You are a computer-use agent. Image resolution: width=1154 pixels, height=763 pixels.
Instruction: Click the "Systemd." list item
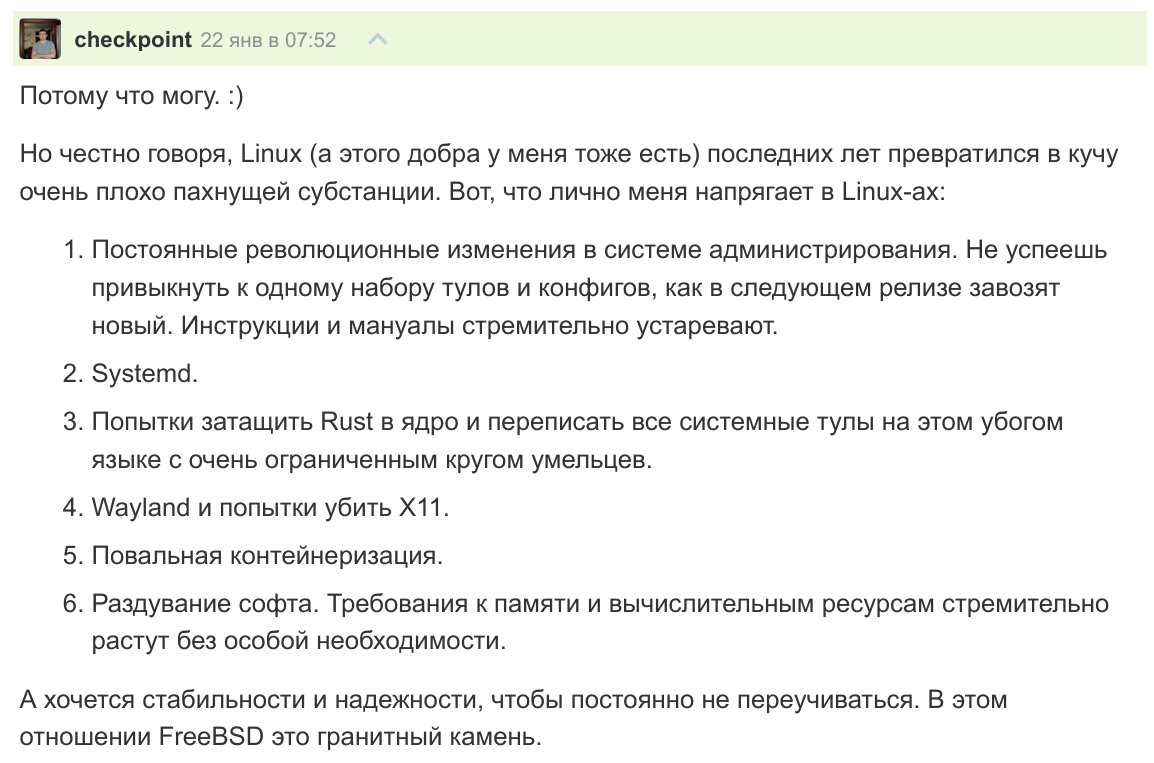[145, 373]
